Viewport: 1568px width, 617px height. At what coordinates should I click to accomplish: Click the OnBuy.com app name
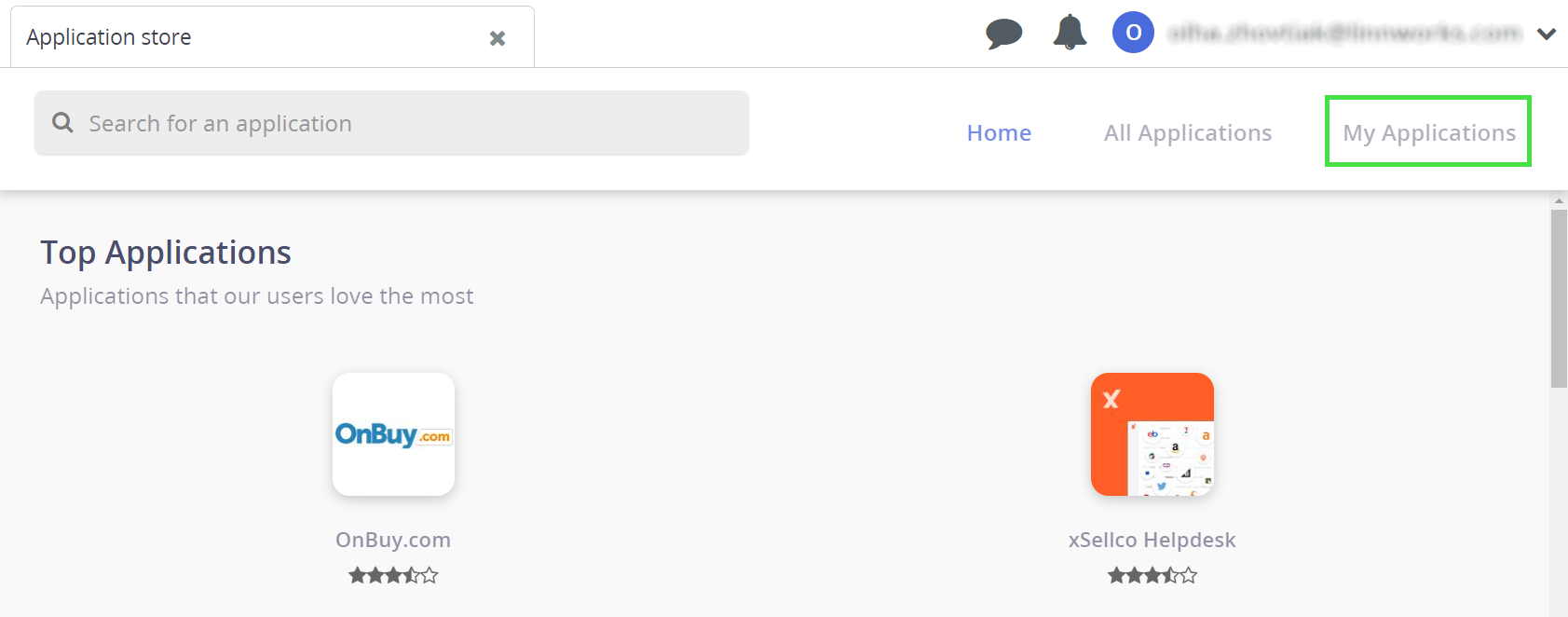(x=393, y=540)
